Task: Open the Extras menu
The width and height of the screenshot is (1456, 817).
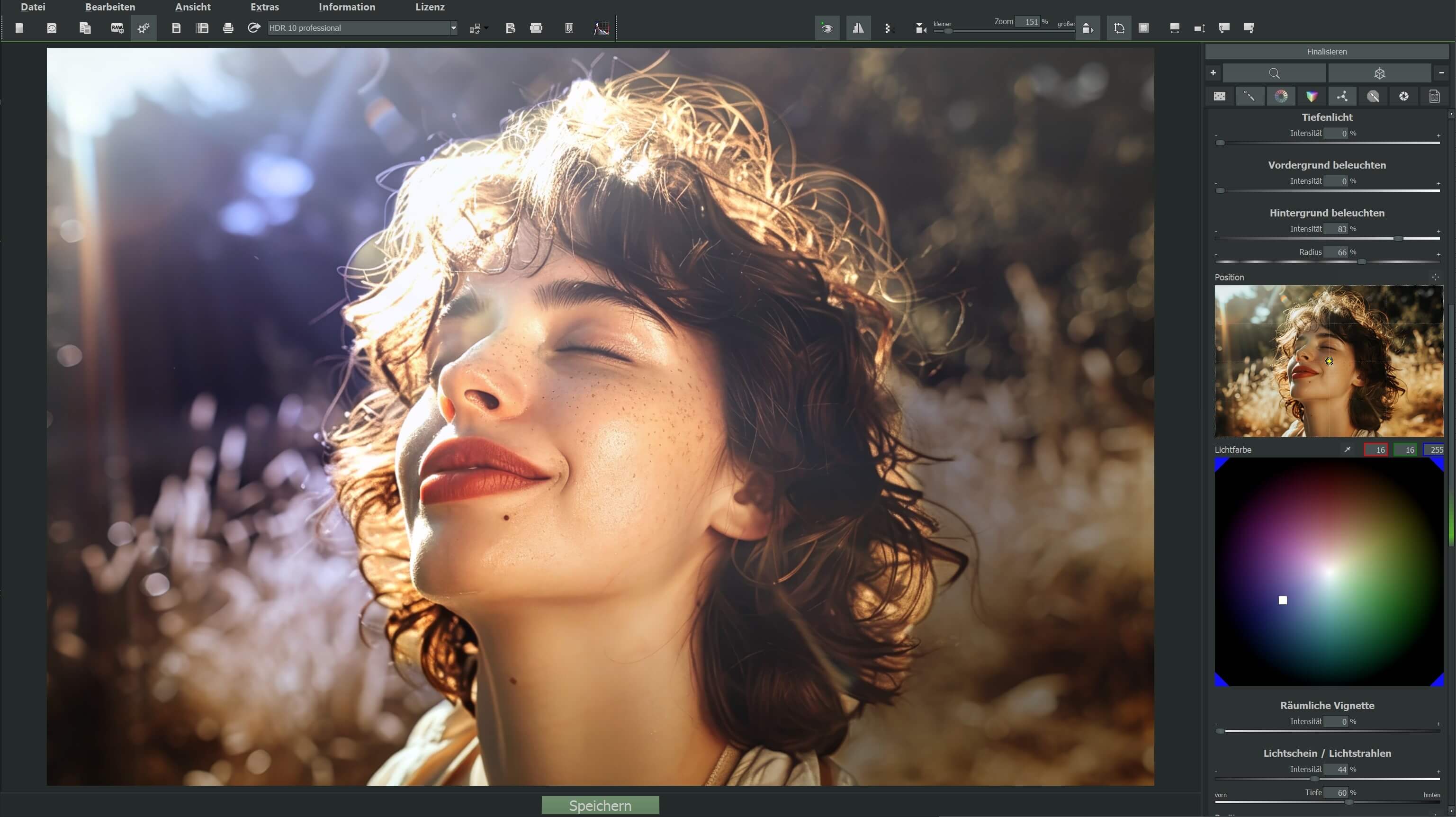Action: tap(264, 7)
